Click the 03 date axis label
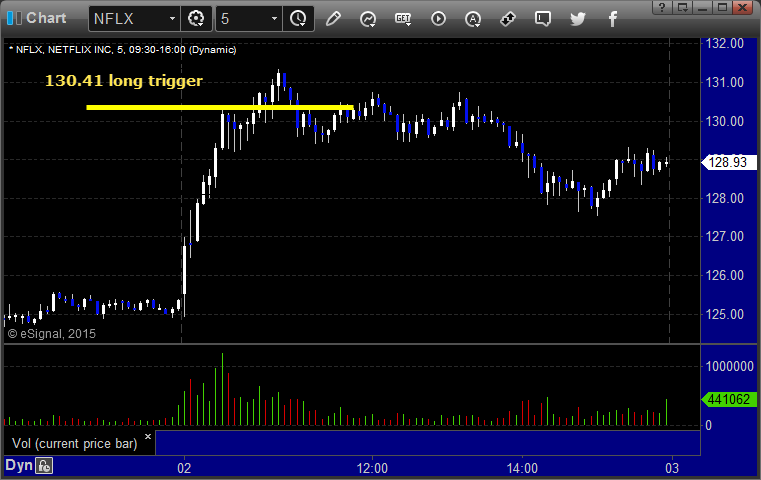The width and height of the screenshot is (761, 480). pyautogui.click(x=672, y=468)
